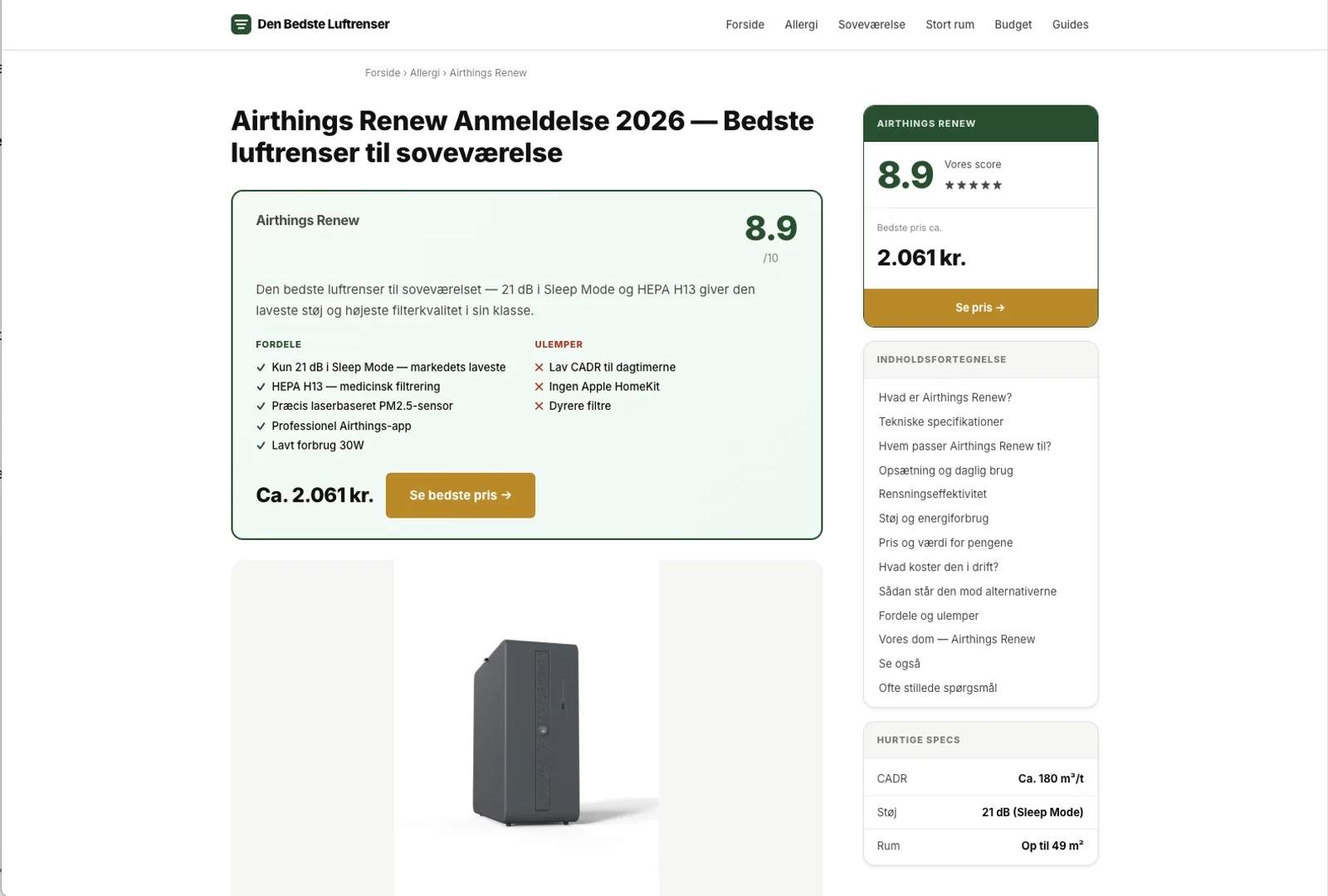This screenshot has height=896, width=1328.
Task: Click the star rating under Vores score
Action: tap(973, 185)
